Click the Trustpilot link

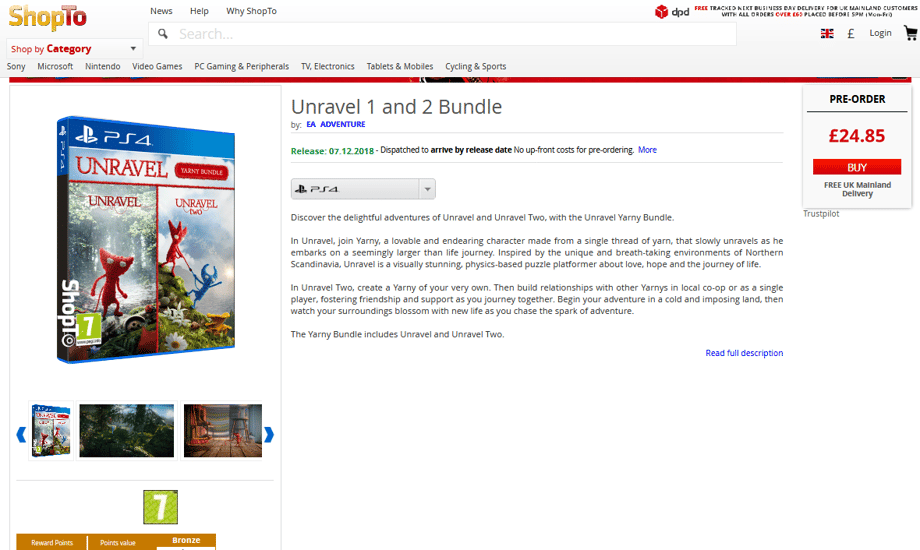[x=821, y=214]
